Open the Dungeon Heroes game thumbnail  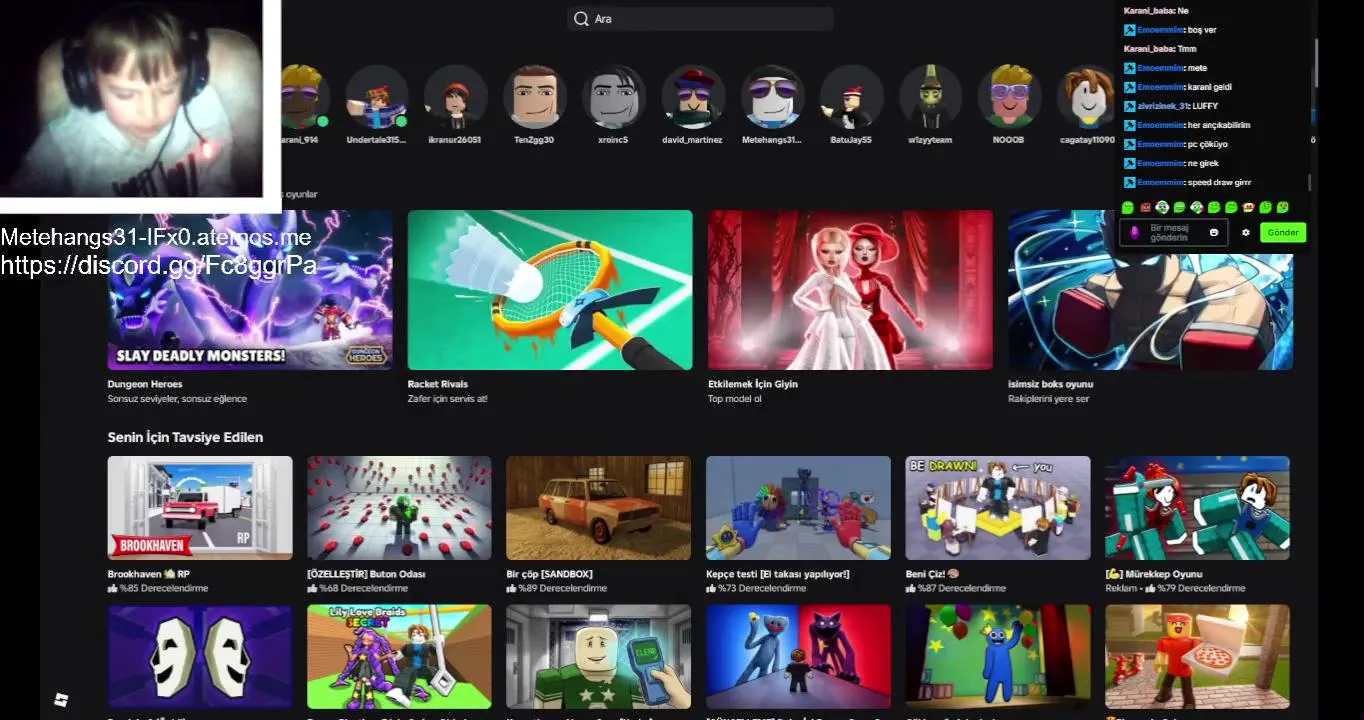[250, 290]
